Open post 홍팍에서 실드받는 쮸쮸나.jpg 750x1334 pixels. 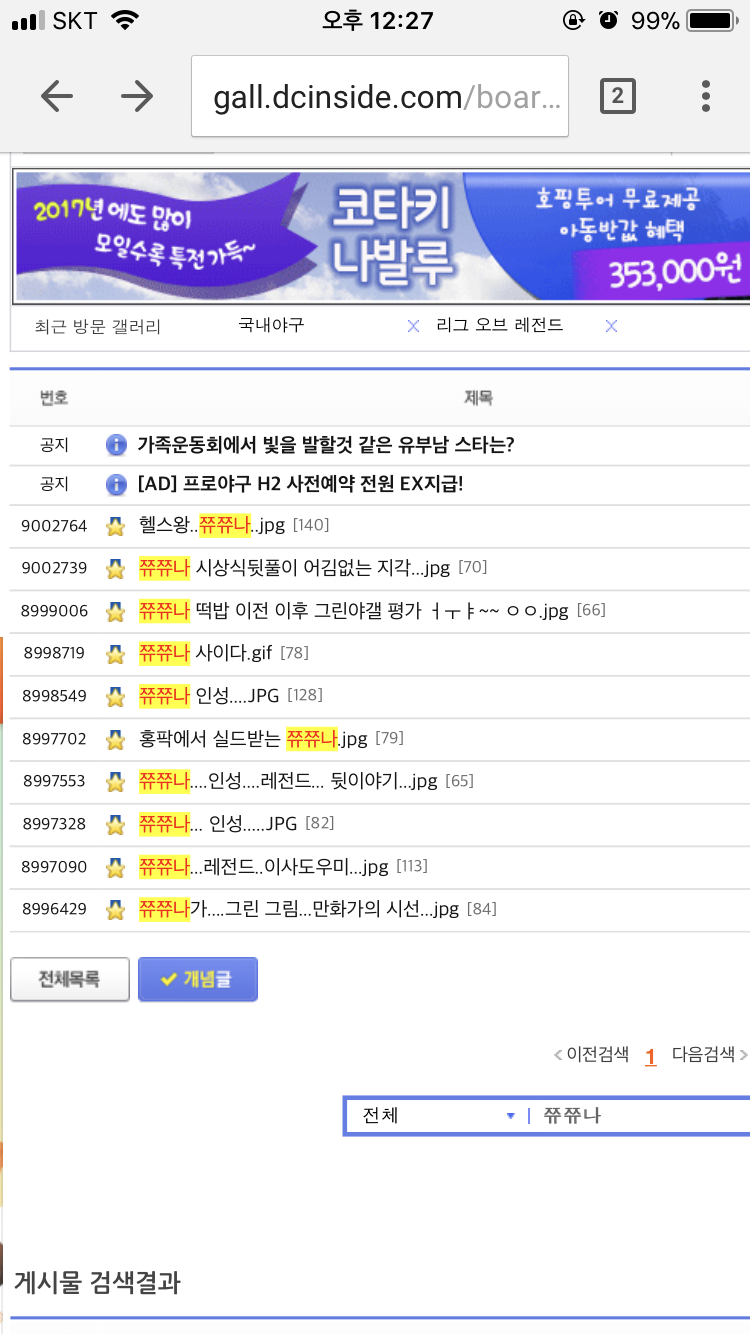coord(254,739)
